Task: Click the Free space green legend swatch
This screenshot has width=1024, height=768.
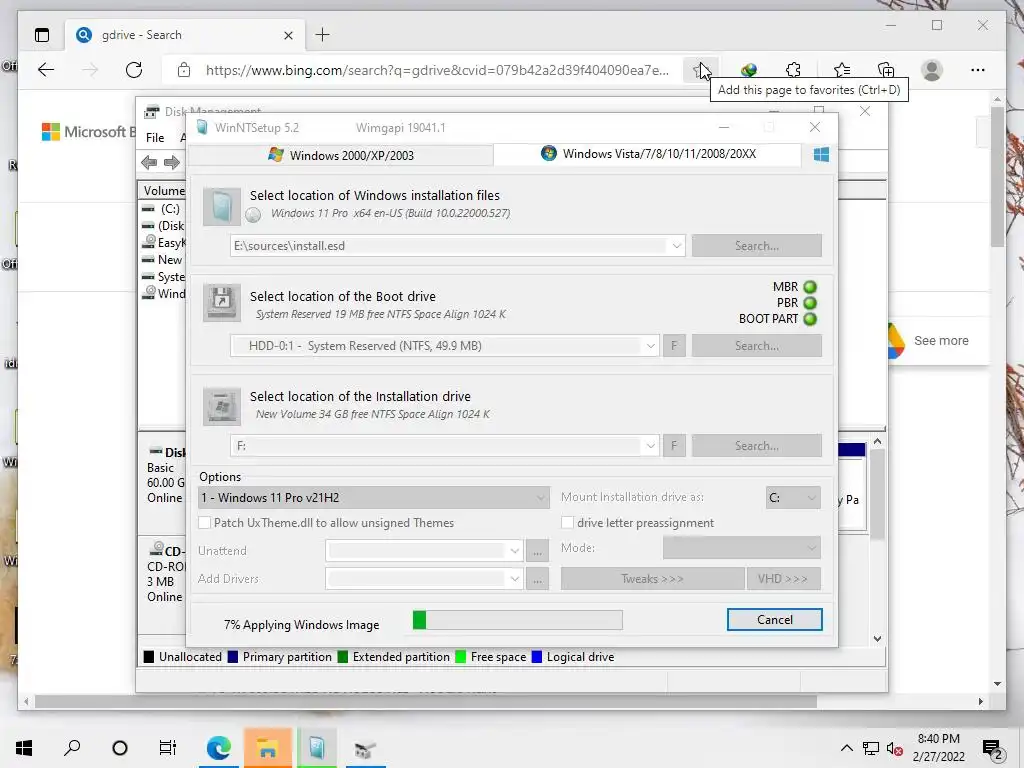Action: (460, 657)
